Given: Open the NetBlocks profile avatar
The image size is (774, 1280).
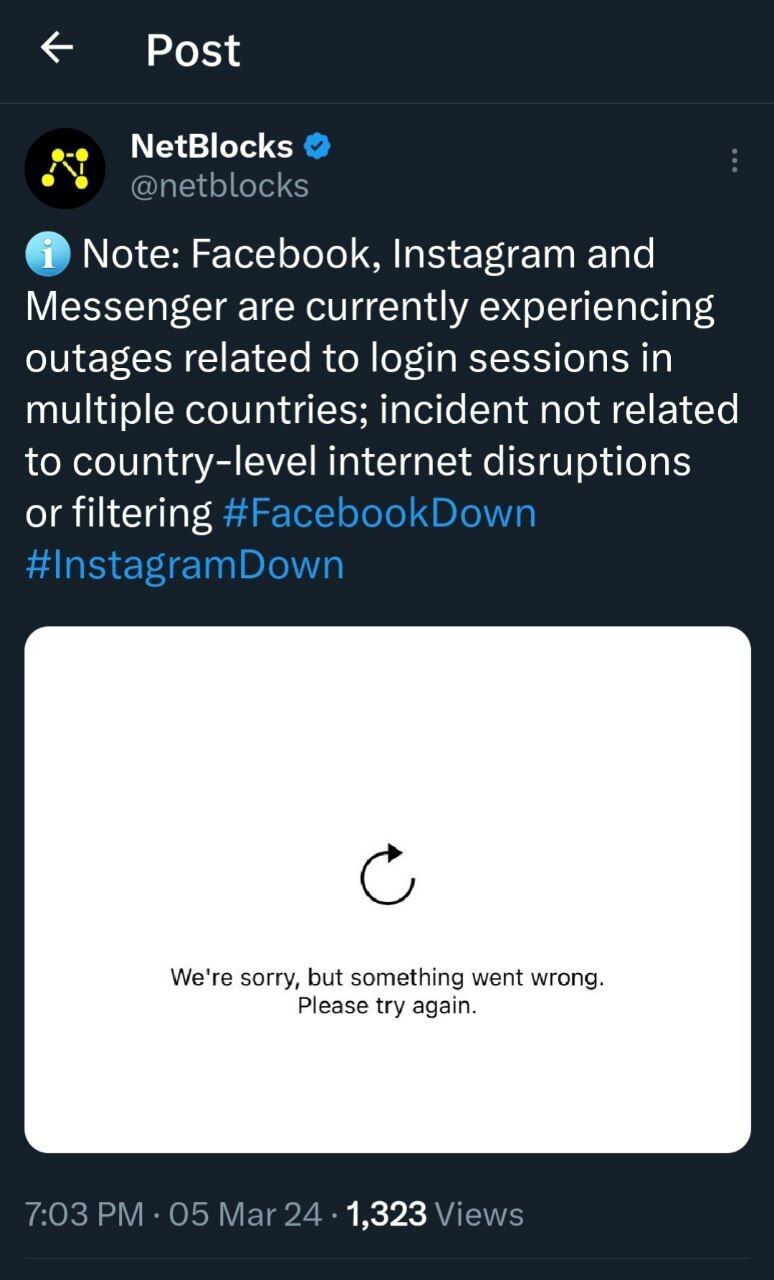Looking at the screenshot, I should (x=65, y=168).
